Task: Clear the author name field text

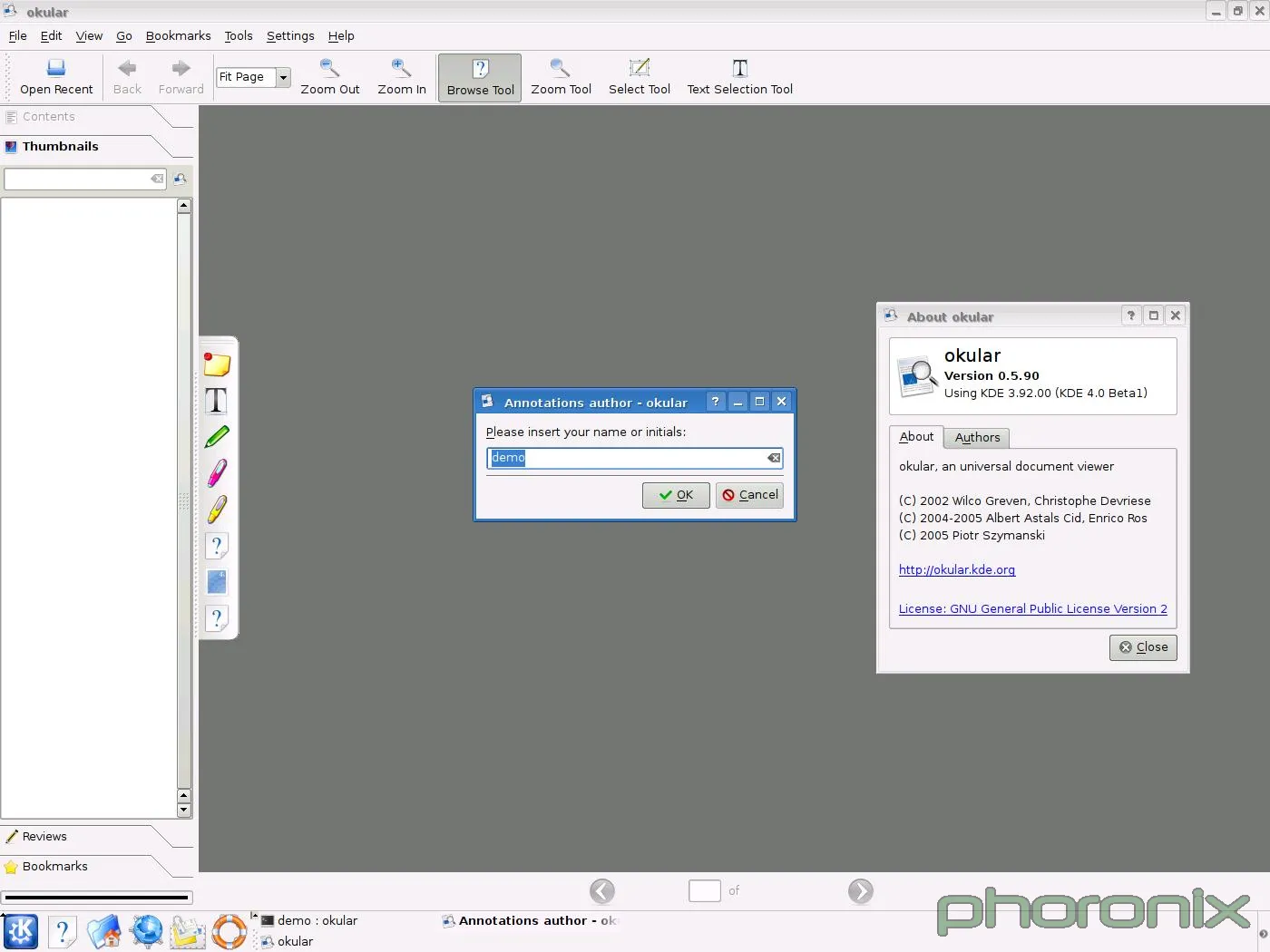Action: (x=774, y=458)
